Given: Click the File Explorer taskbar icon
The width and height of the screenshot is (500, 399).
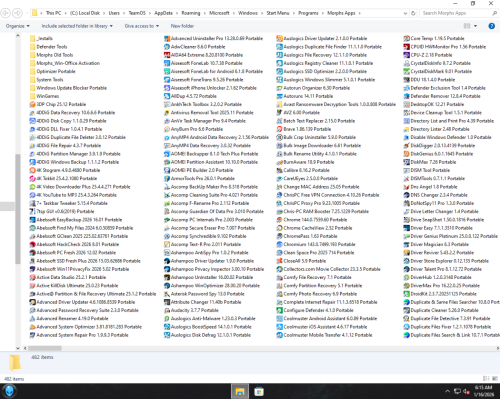Looking at the screenshot, I should [x=240, y=391].
